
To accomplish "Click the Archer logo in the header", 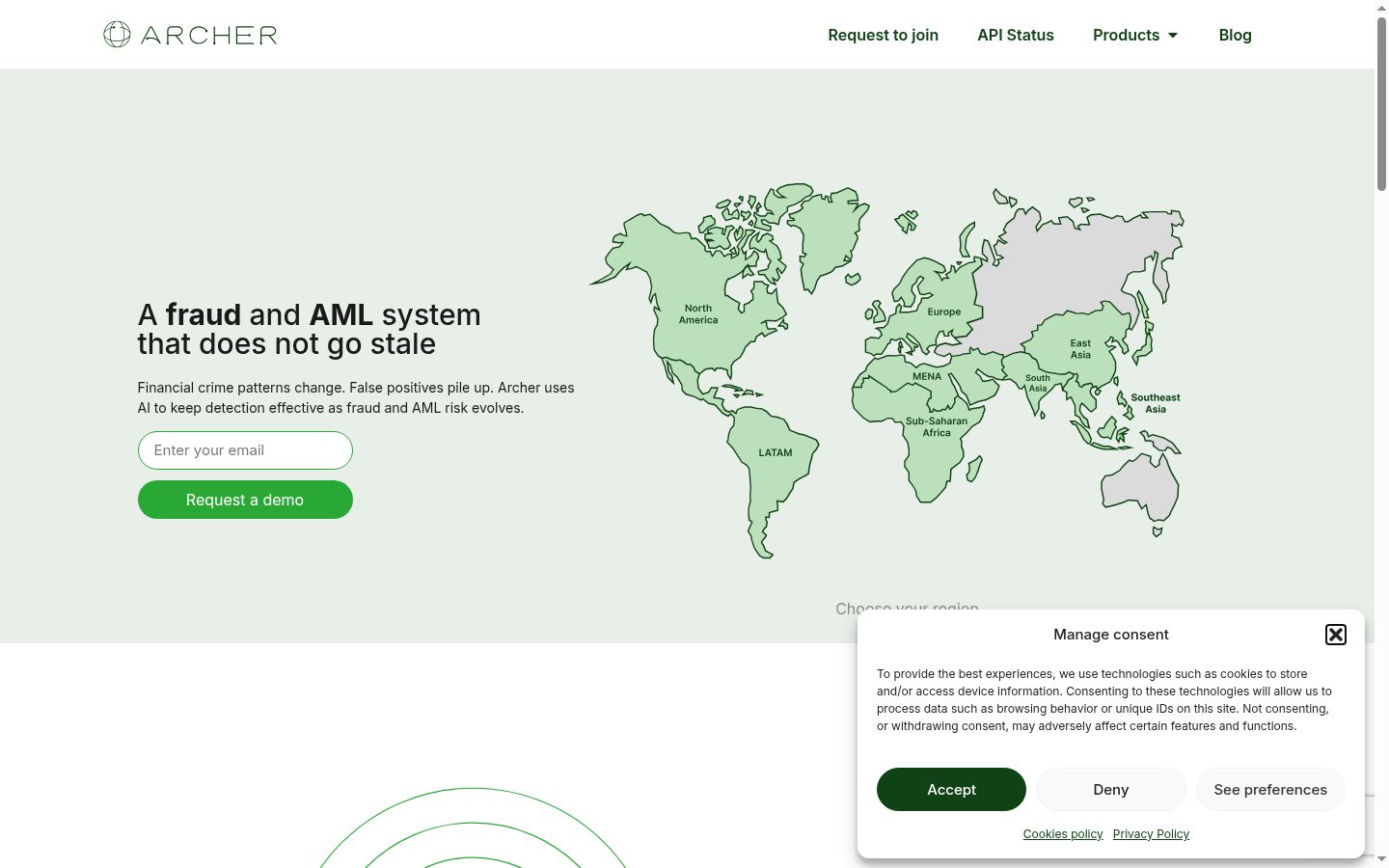I will [190, 35].
